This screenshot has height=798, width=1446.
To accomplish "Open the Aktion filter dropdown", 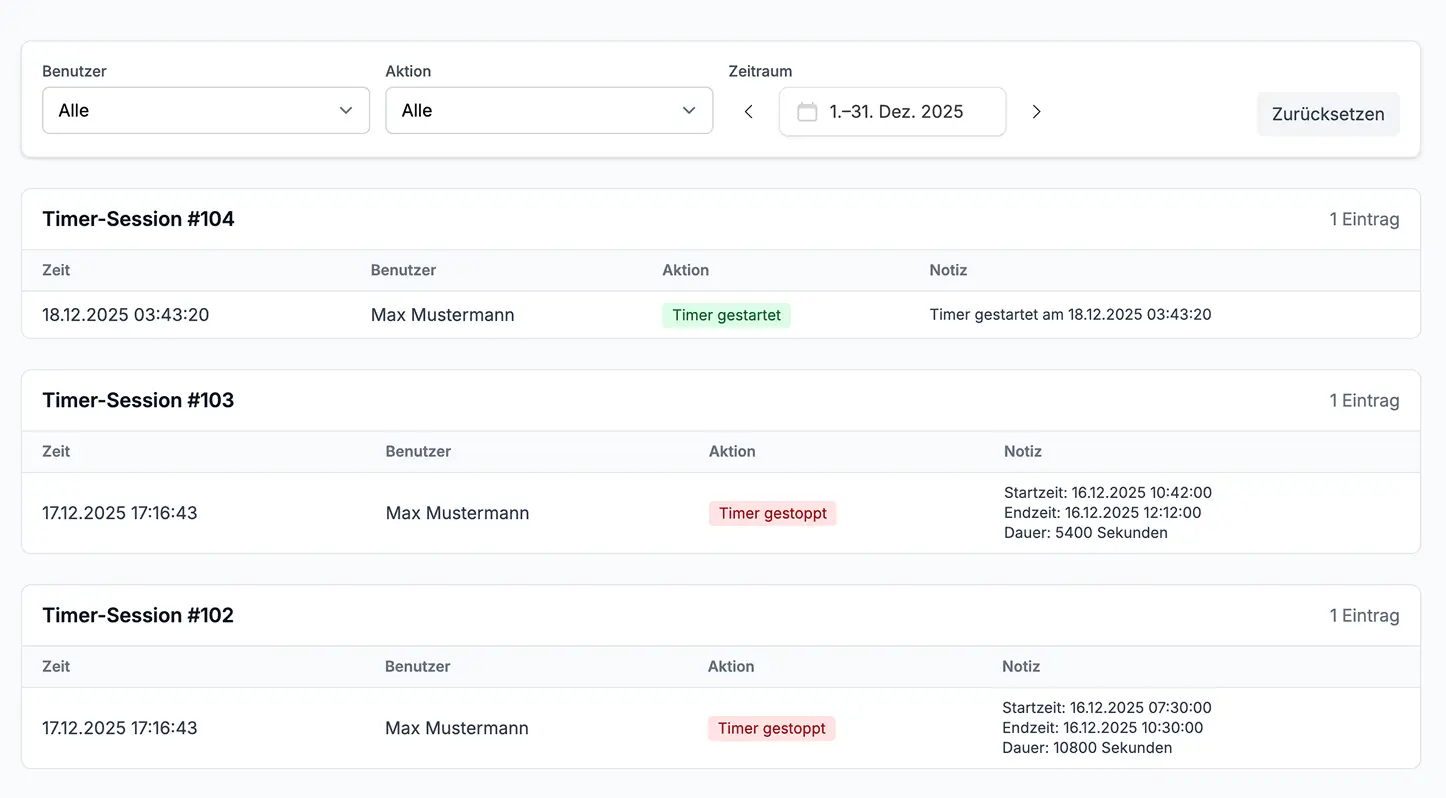I will [x=549, y=111].
